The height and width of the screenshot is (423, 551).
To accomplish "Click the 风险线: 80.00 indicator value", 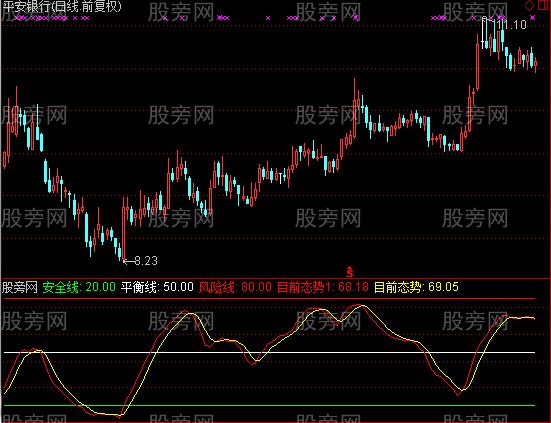I will click(x=235, y=287).
